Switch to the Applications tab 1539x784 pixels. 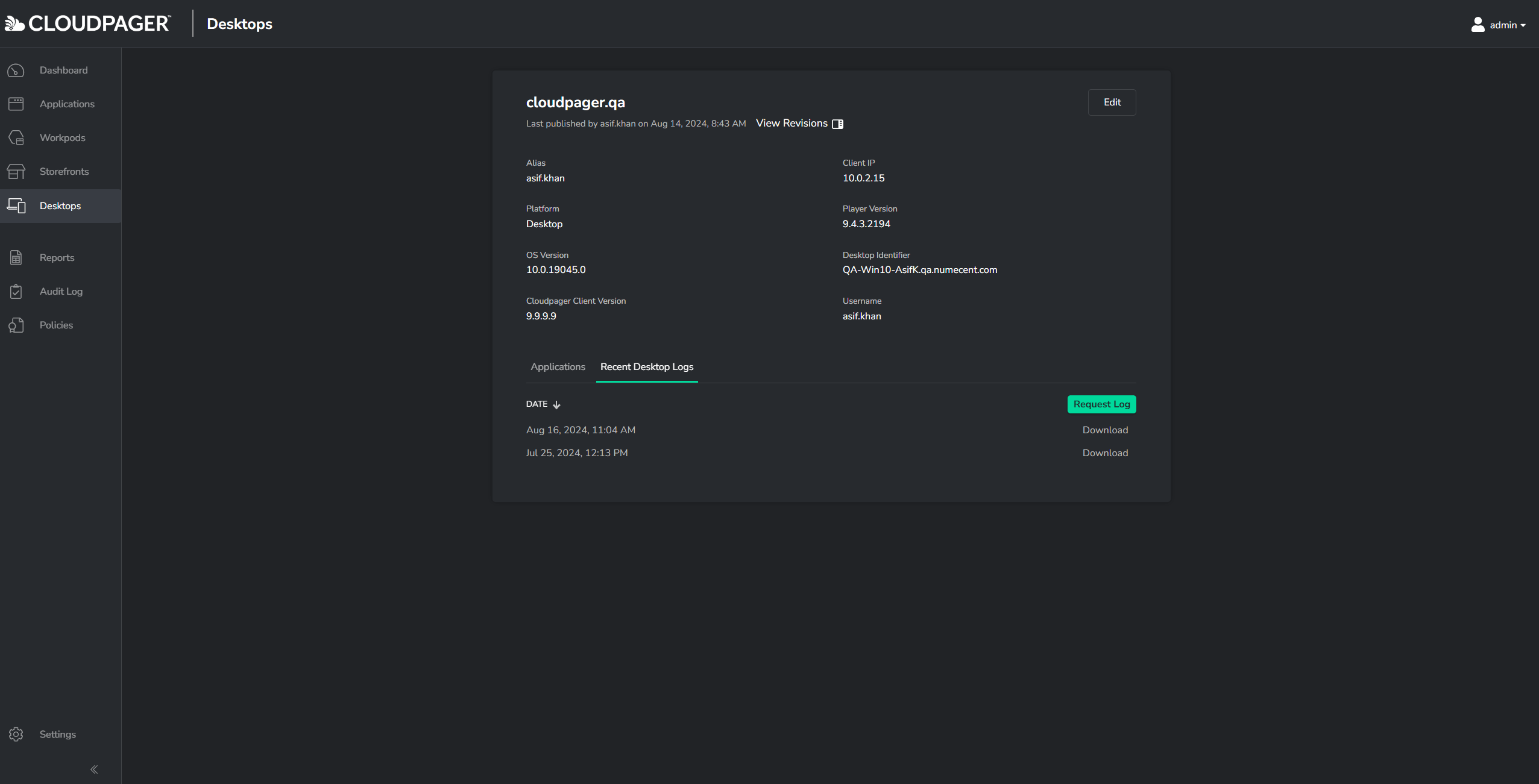(x=558, y=367)
